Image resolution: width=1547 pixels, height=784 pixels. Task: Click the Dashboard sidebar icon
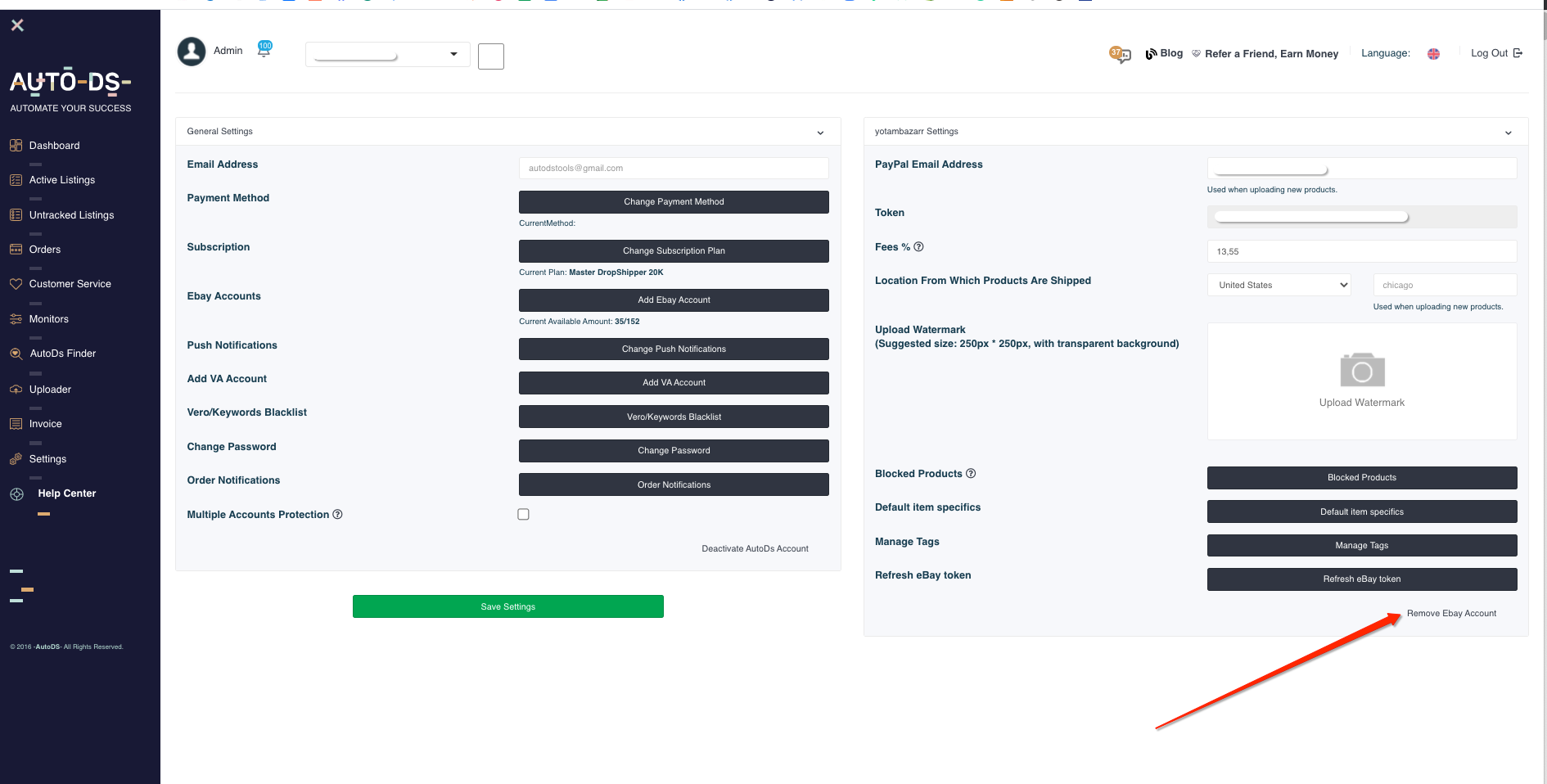click(x=16, y=146)
